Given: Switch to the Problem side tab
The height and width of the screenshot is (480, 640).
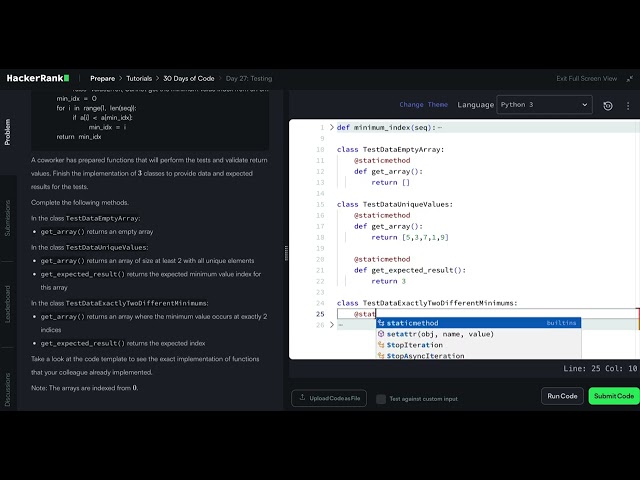Looking at the screenshot, I should 7,132.
